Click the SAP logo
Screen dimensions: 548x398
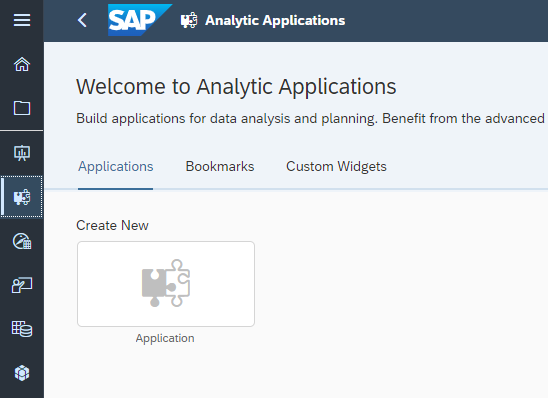140,20
